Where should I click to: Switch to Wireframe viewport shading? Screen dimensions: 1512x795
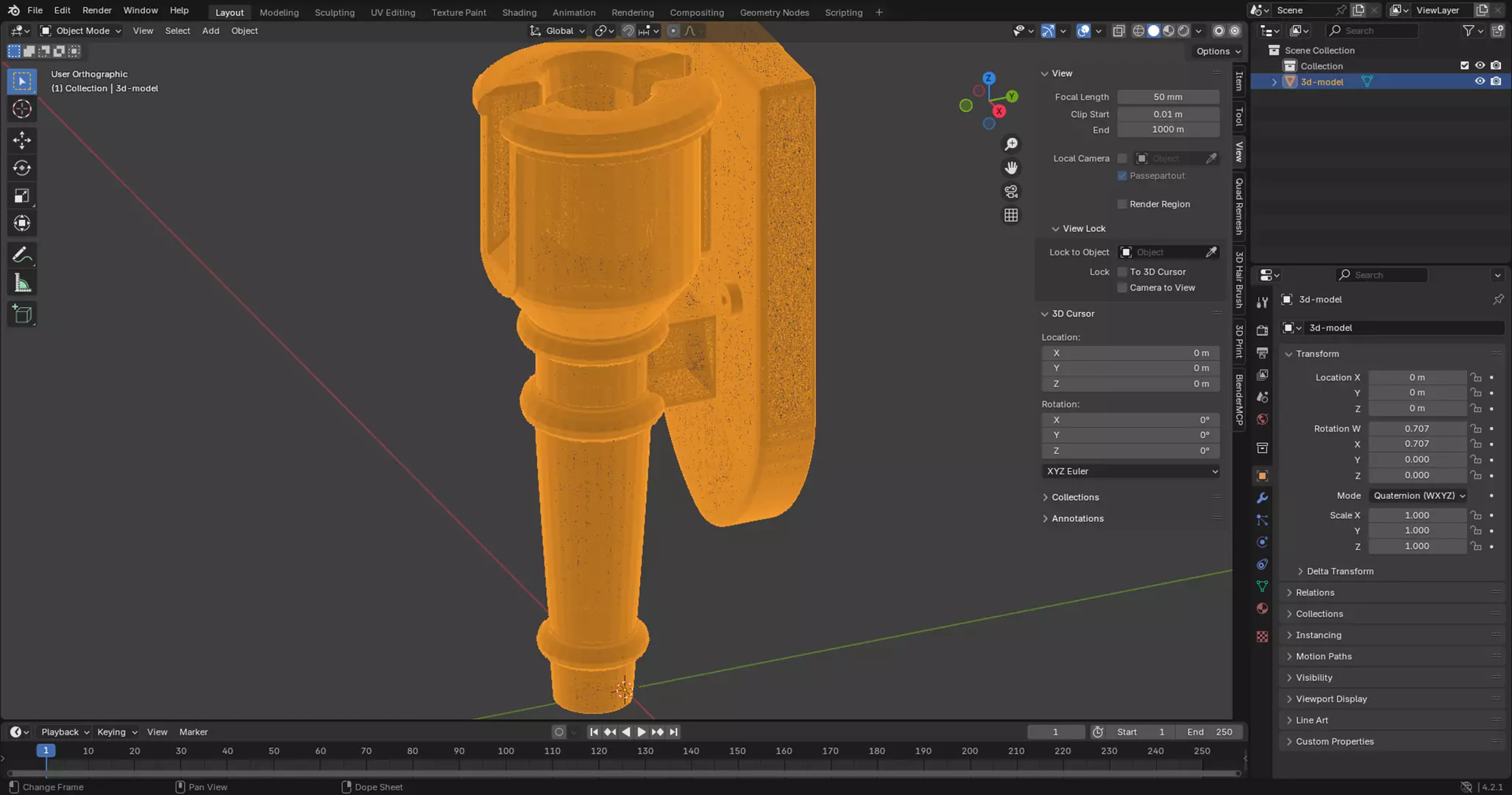tap(1138, 31)
